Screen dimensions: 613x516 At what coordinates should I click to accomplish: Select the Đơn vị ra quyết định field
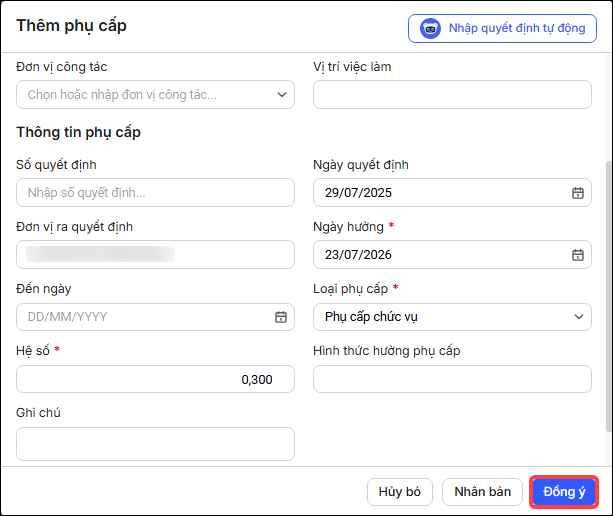point(155,254)
